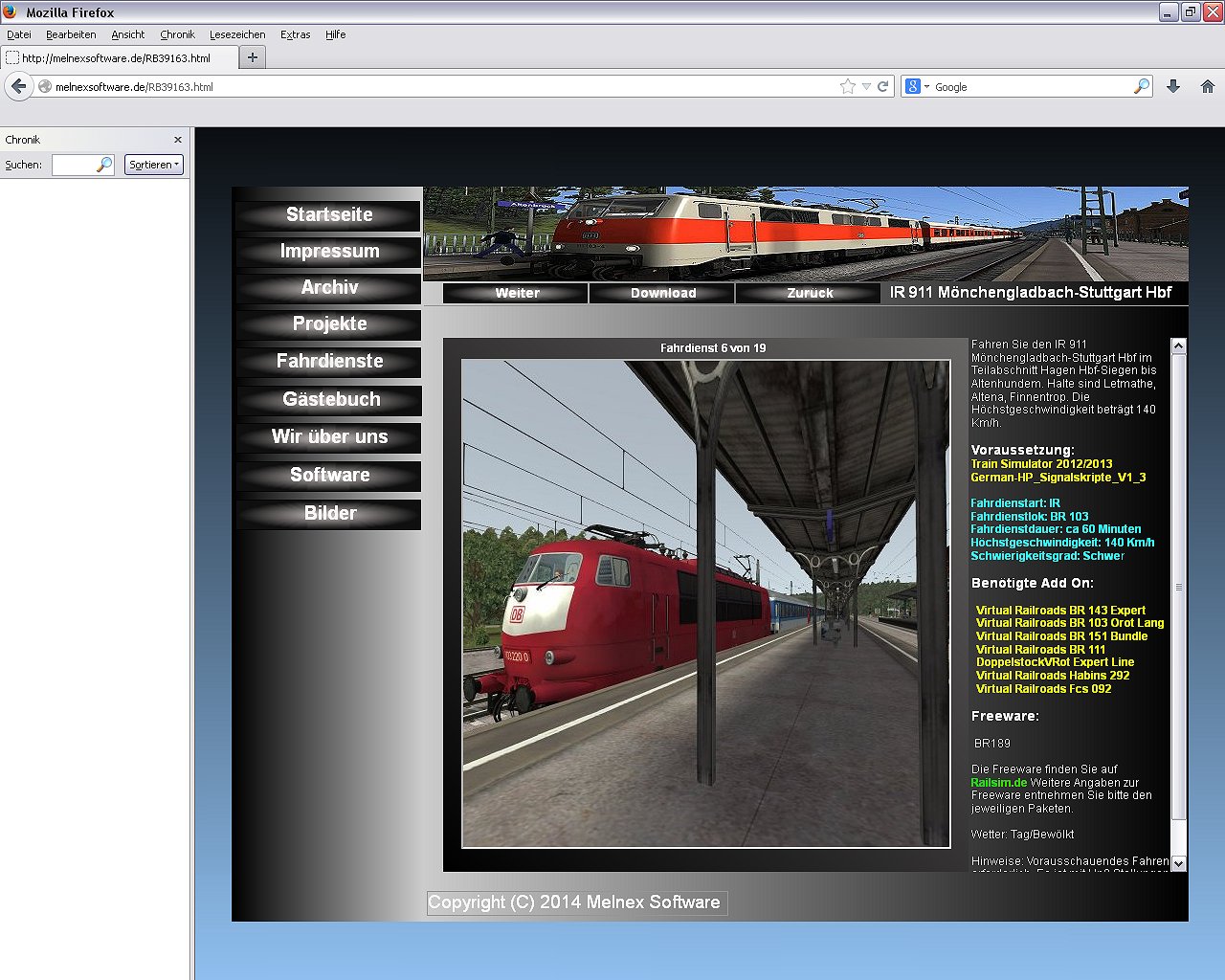1225x980 pixels.
Task: Click the Google search magnifier icon
Action: tap(1142, 86)
